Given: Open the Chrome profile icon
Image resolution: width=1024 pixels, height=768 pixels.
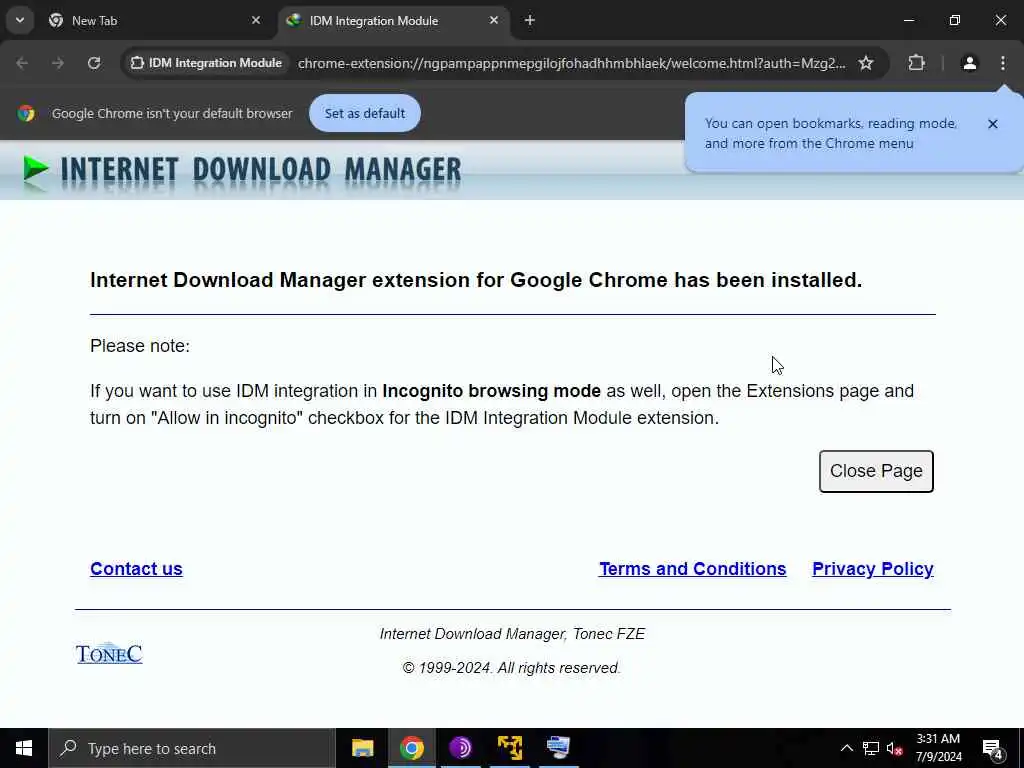Looking at the screenshot, I should (x=970, y=63).
